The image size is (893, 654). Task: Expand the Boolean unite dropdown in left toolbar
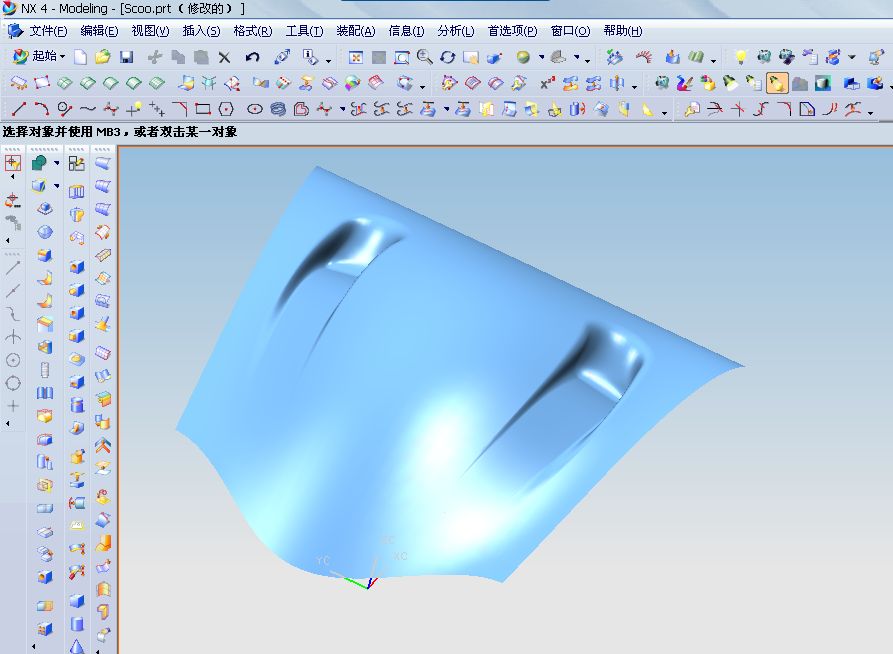tap(56, 164)
